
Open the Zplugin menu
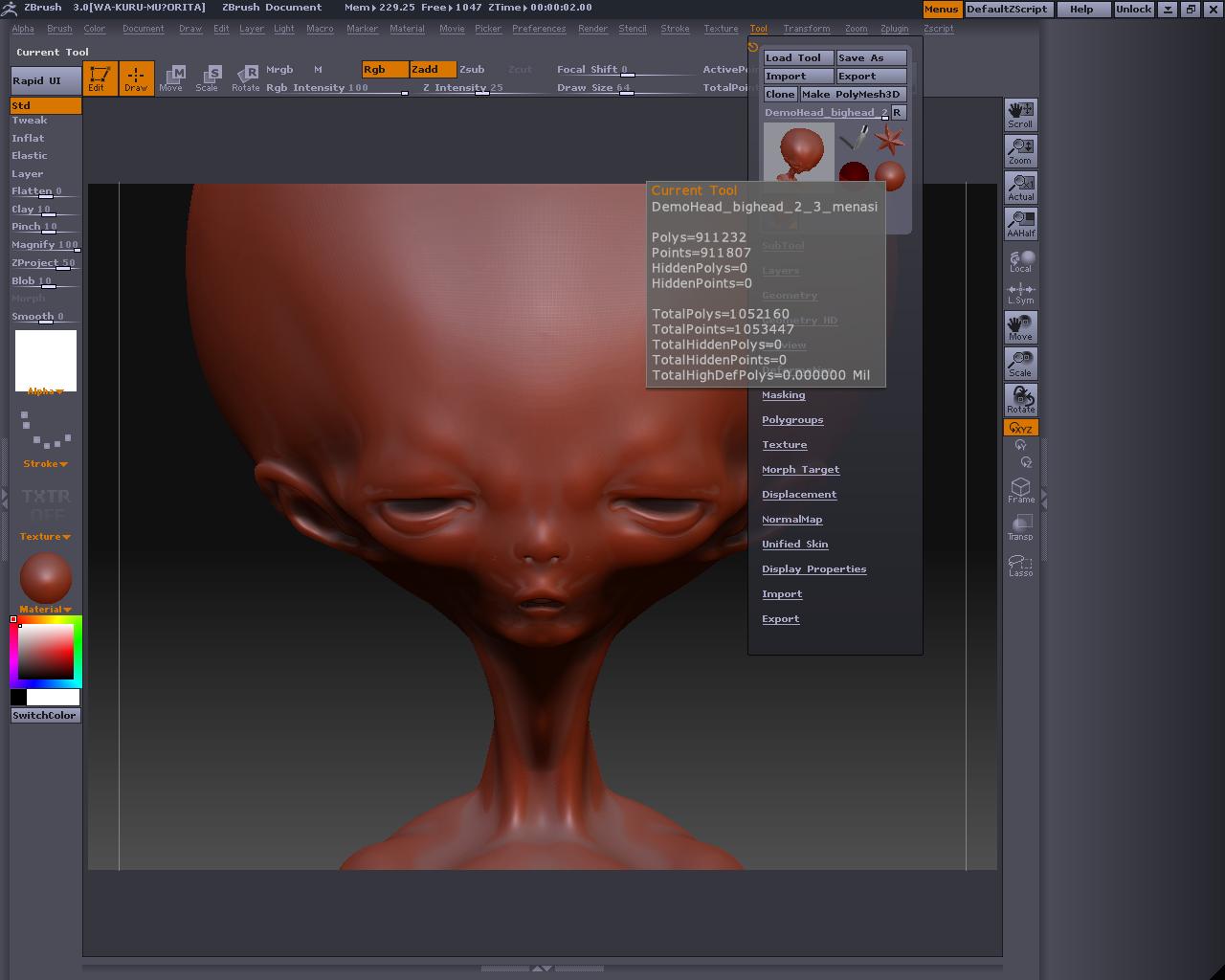[x=895, y=29]
